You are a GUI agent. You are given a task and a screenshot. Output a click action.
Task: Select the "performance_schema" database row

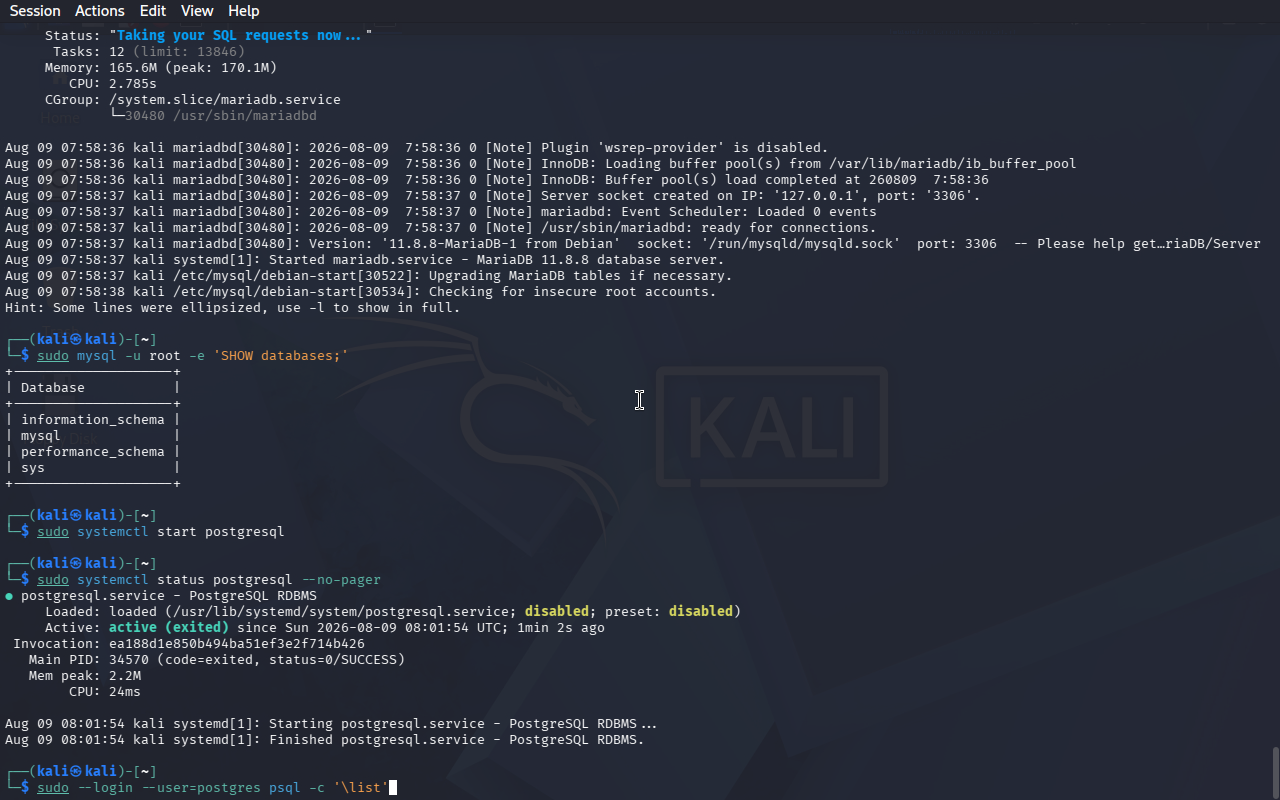pyautogui.click(x=93, y=451)
